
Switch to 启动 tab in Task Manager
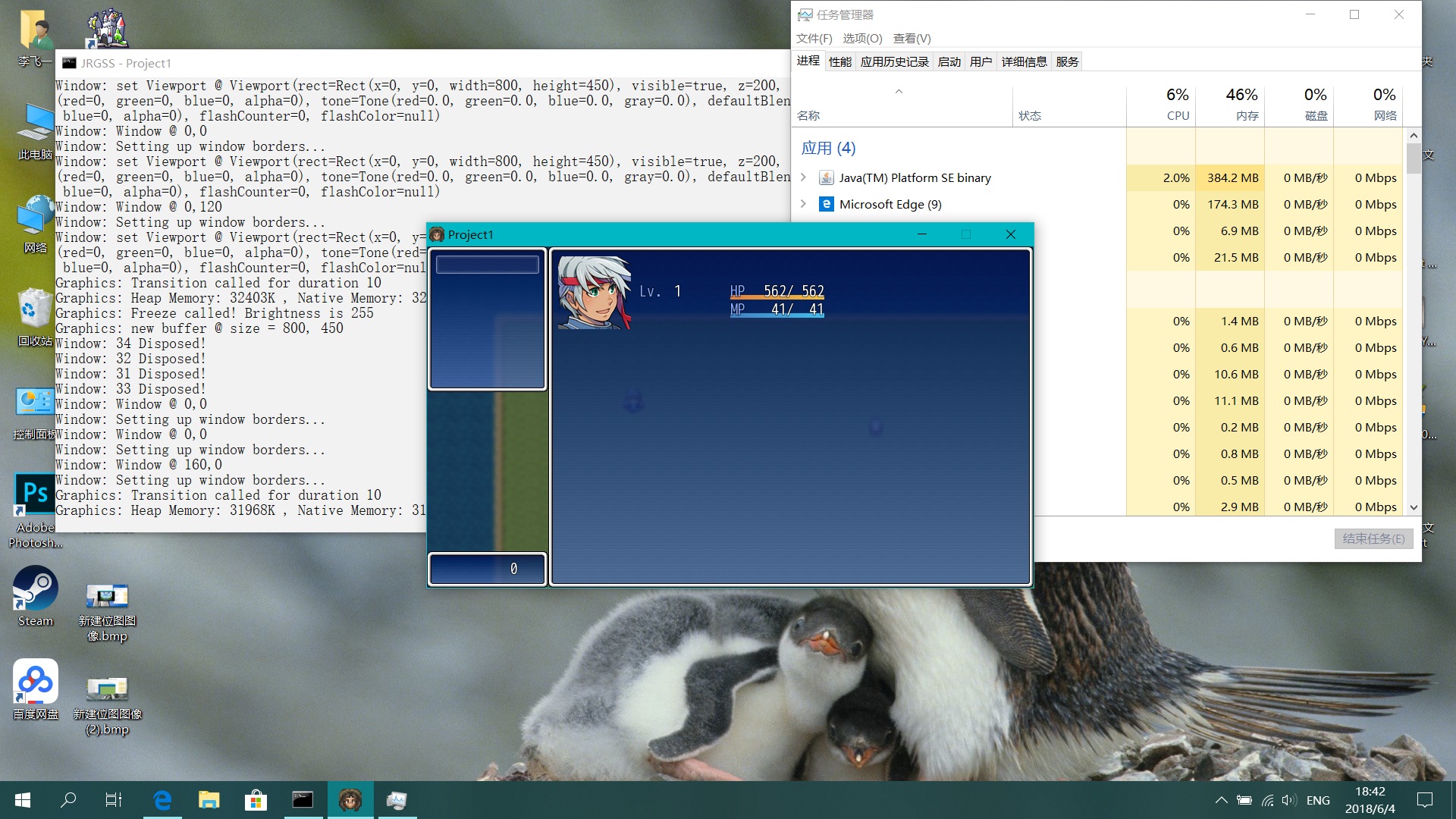[949, 61]
